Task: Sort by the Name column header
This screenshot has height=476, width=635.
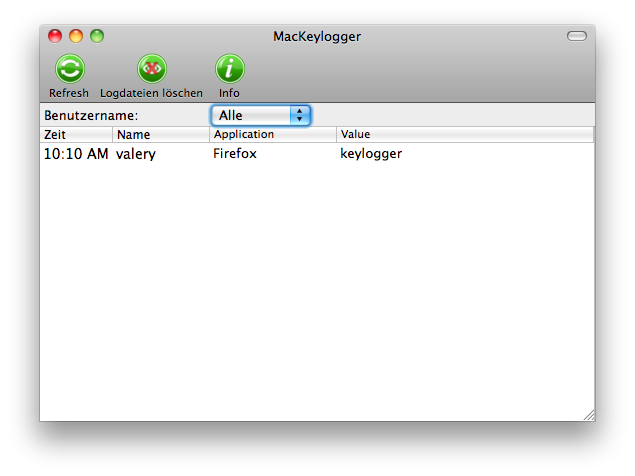Action: pyautogui.click(x=161, y=134)
